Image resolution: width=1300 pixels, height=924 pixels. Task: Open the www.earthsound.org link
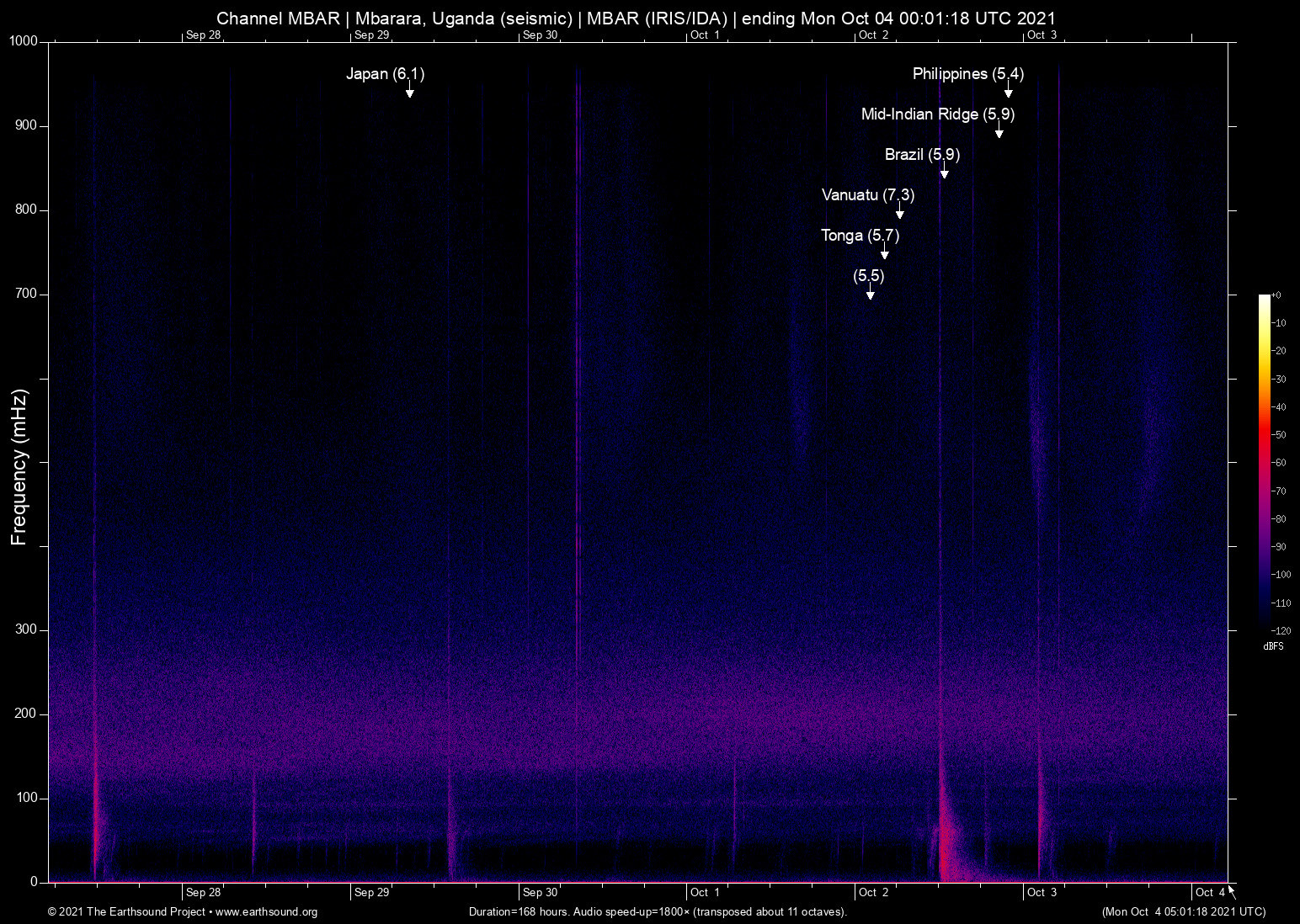(265, 912)
